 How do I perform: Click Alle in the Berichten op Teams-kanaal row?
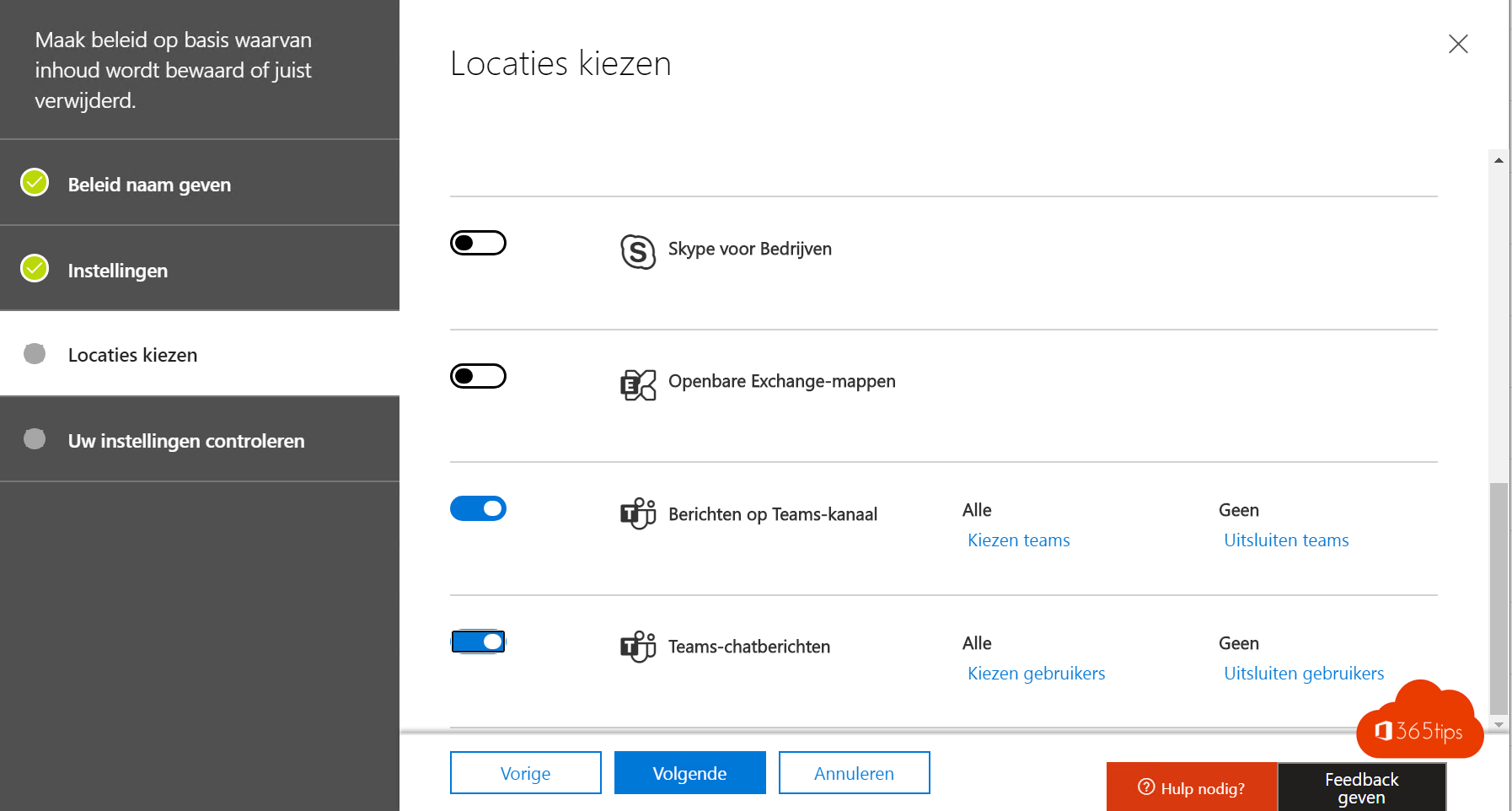click(x=977, y=510)
